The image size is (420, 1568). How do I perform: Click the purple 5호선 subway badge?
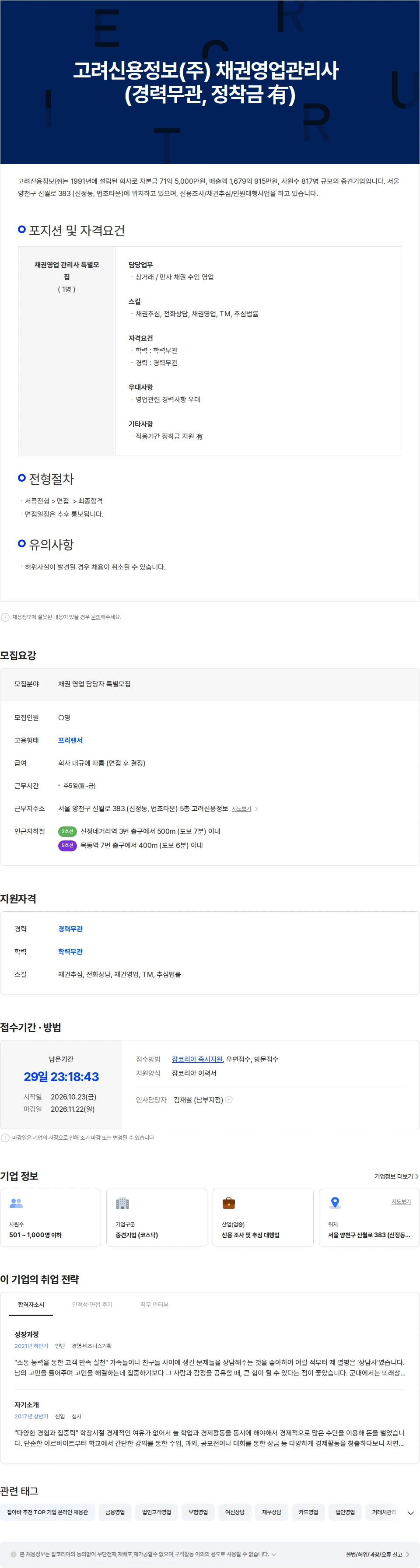point(67,845)
